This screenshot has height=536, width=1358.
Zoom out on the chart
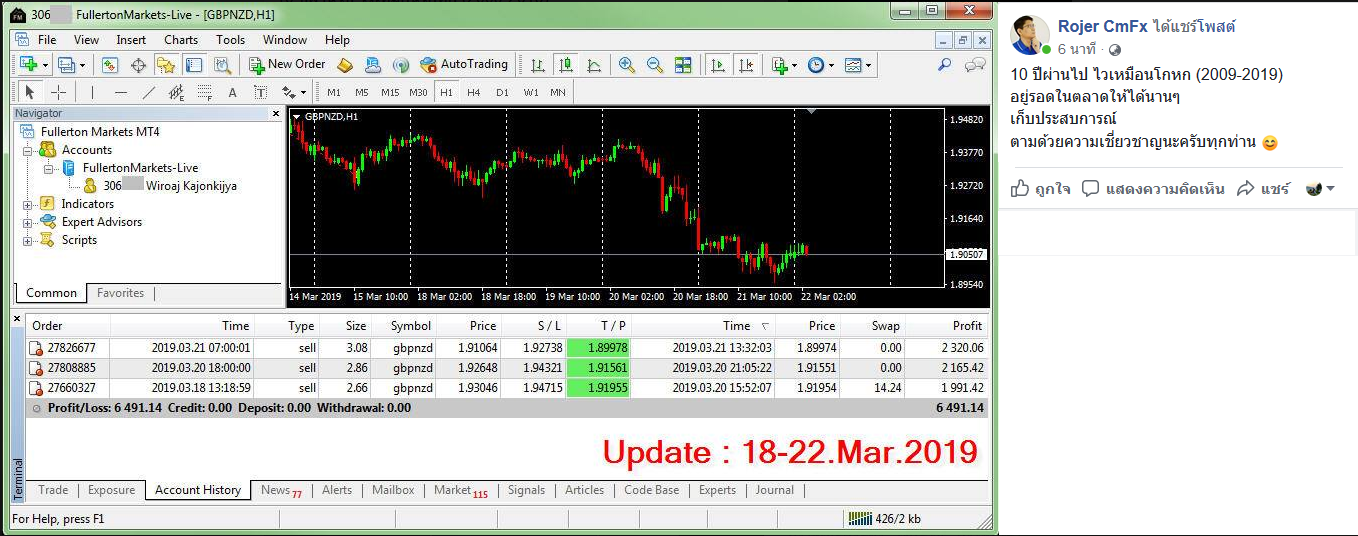655,65
